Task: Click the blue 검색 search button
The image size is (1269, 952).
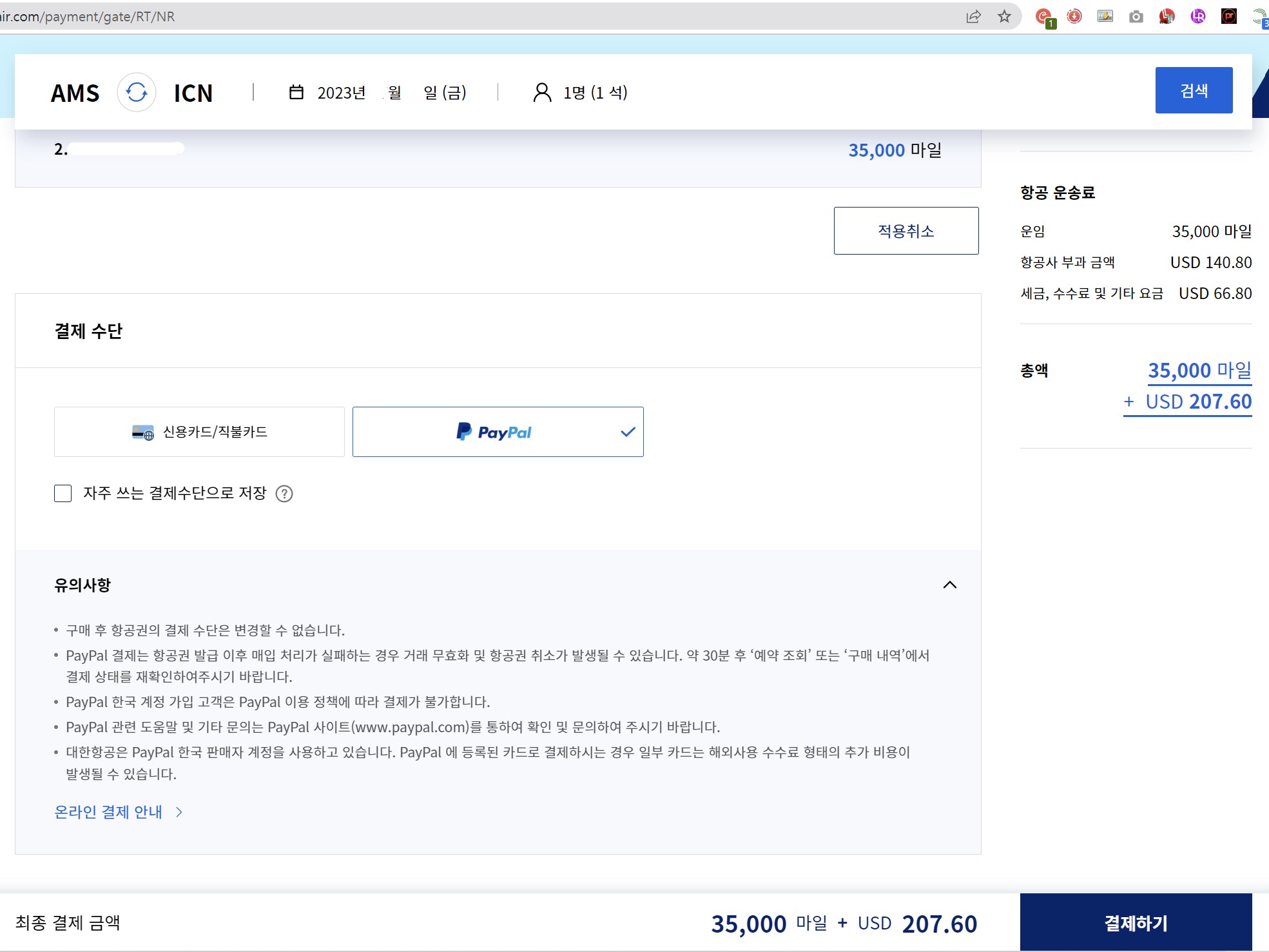Action: (1193, 90)
